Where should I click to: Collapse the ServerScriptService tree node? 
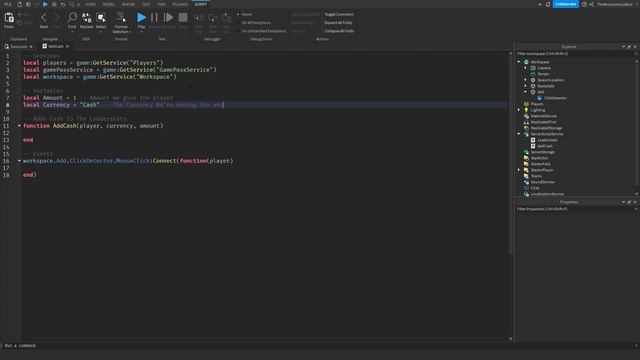pyautogui.click(x=519, y=134)
